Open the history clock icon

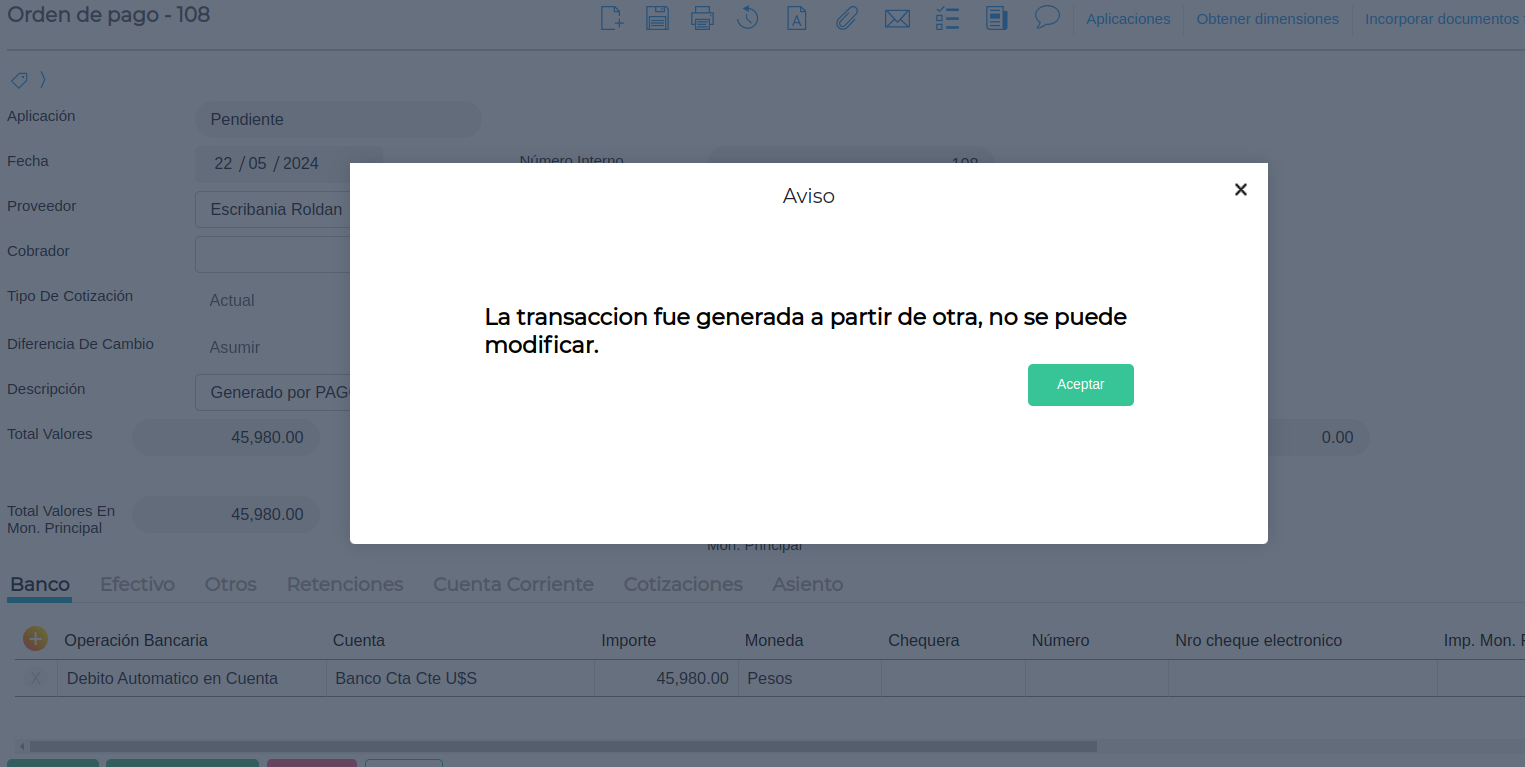tap(748, 18)
